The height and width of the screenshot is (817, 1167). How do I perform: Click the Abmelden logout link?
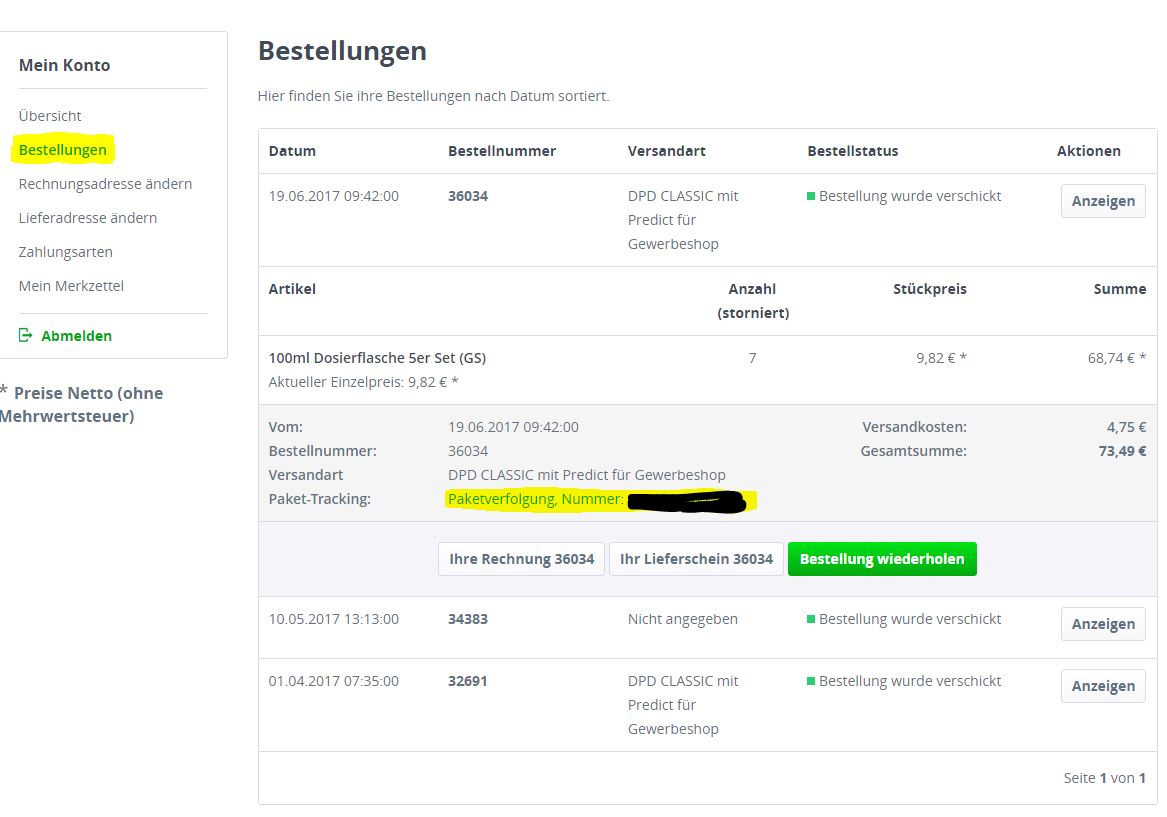(x=77, y=336)
